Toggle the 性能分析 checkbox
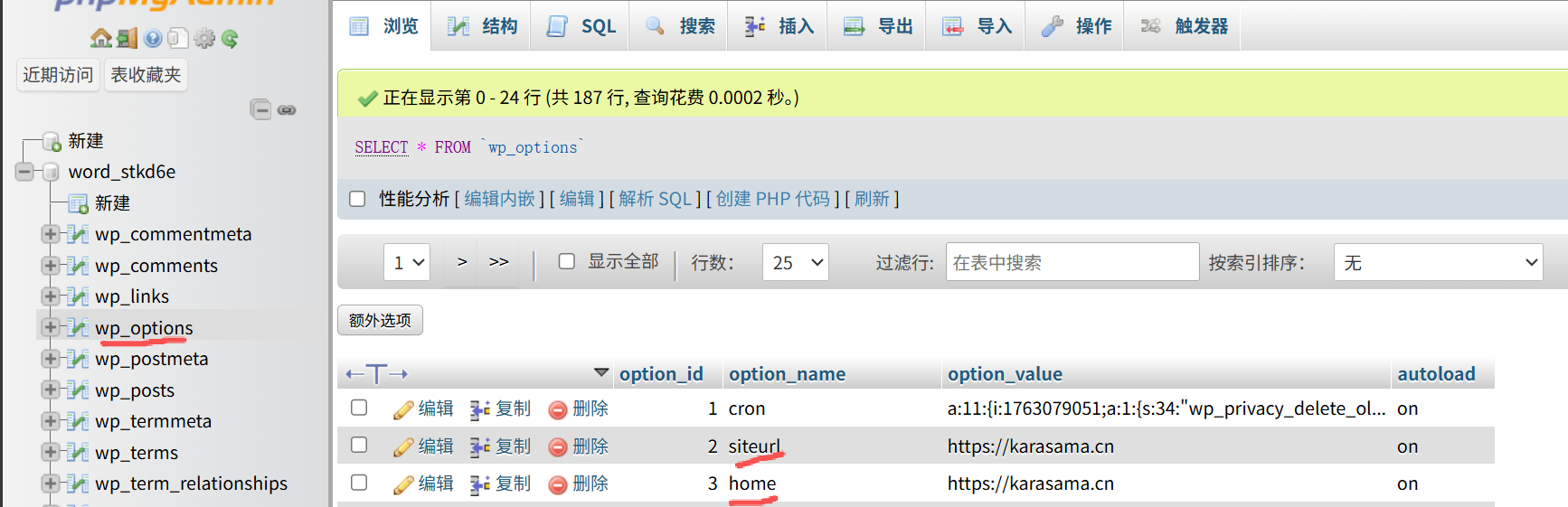1568x507 pixels. coord(358,199)
